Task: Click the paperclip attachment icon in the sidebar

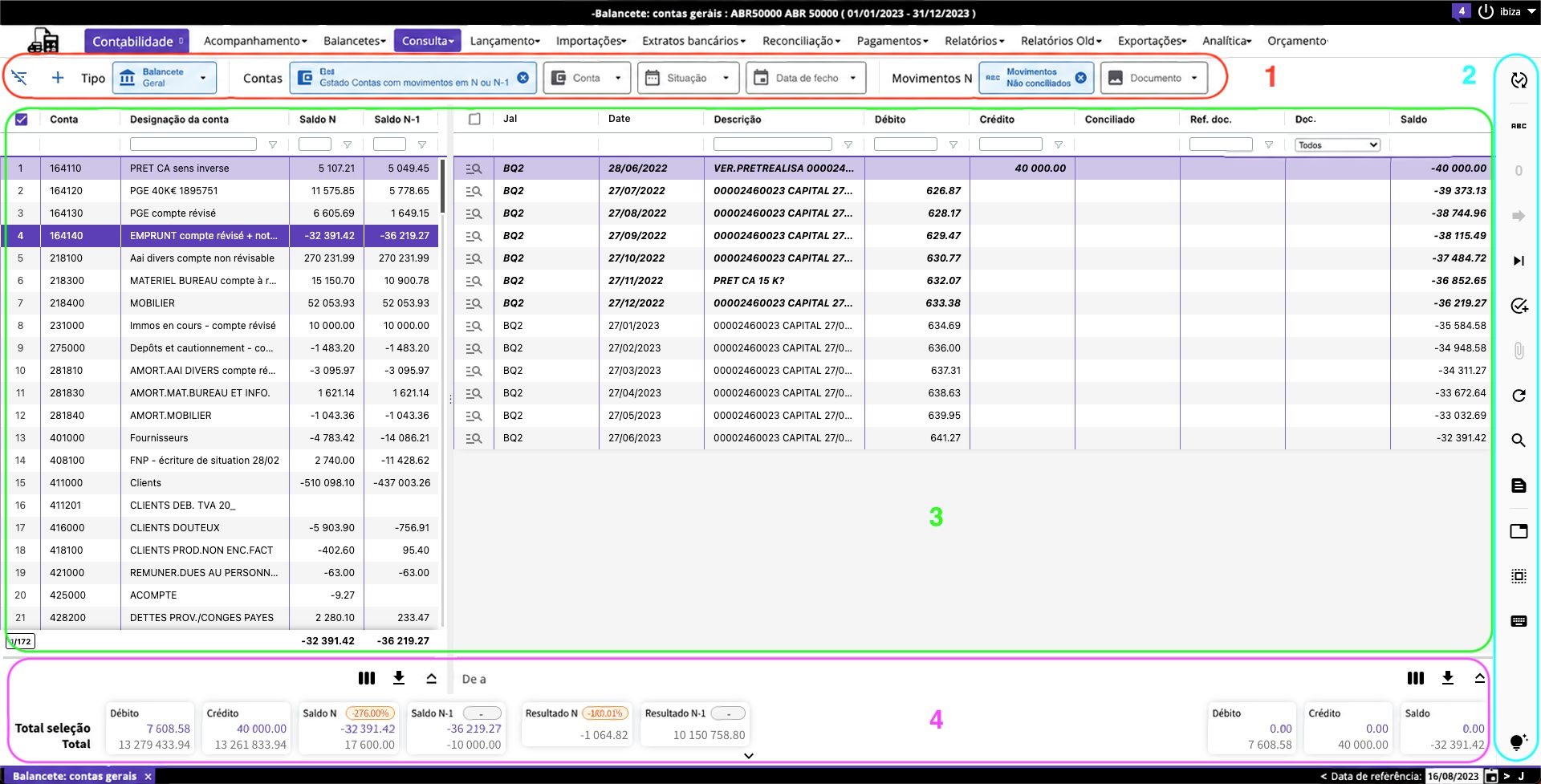Action: coord(1519,351)
